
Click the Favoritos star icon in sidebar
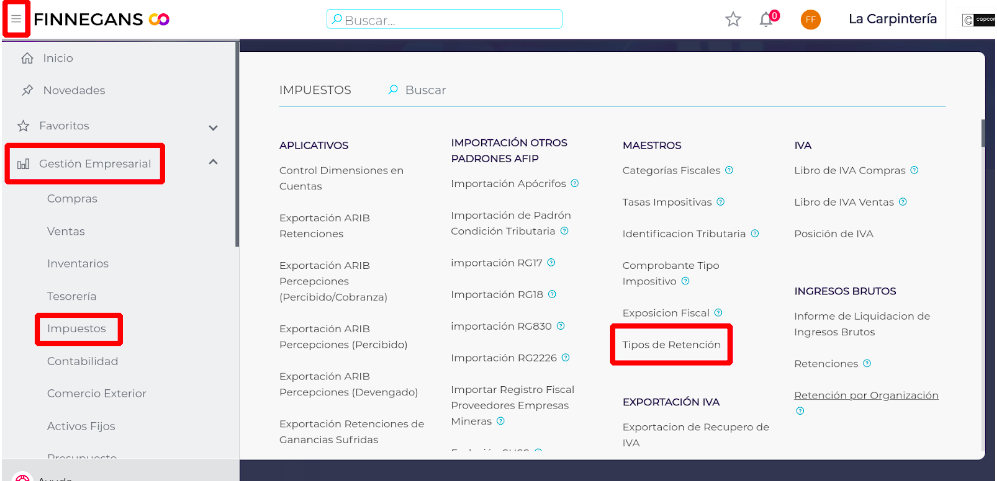pos(24,126)
